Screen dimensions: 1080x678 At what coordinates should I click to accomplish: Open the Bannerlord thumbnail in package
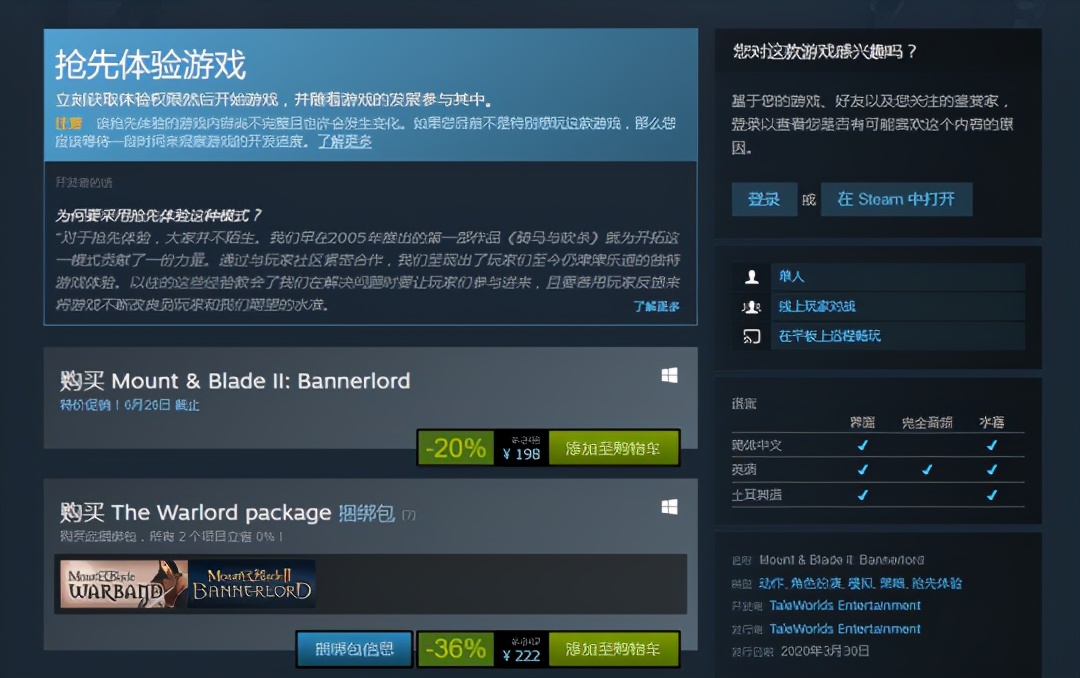click(251, 584)
